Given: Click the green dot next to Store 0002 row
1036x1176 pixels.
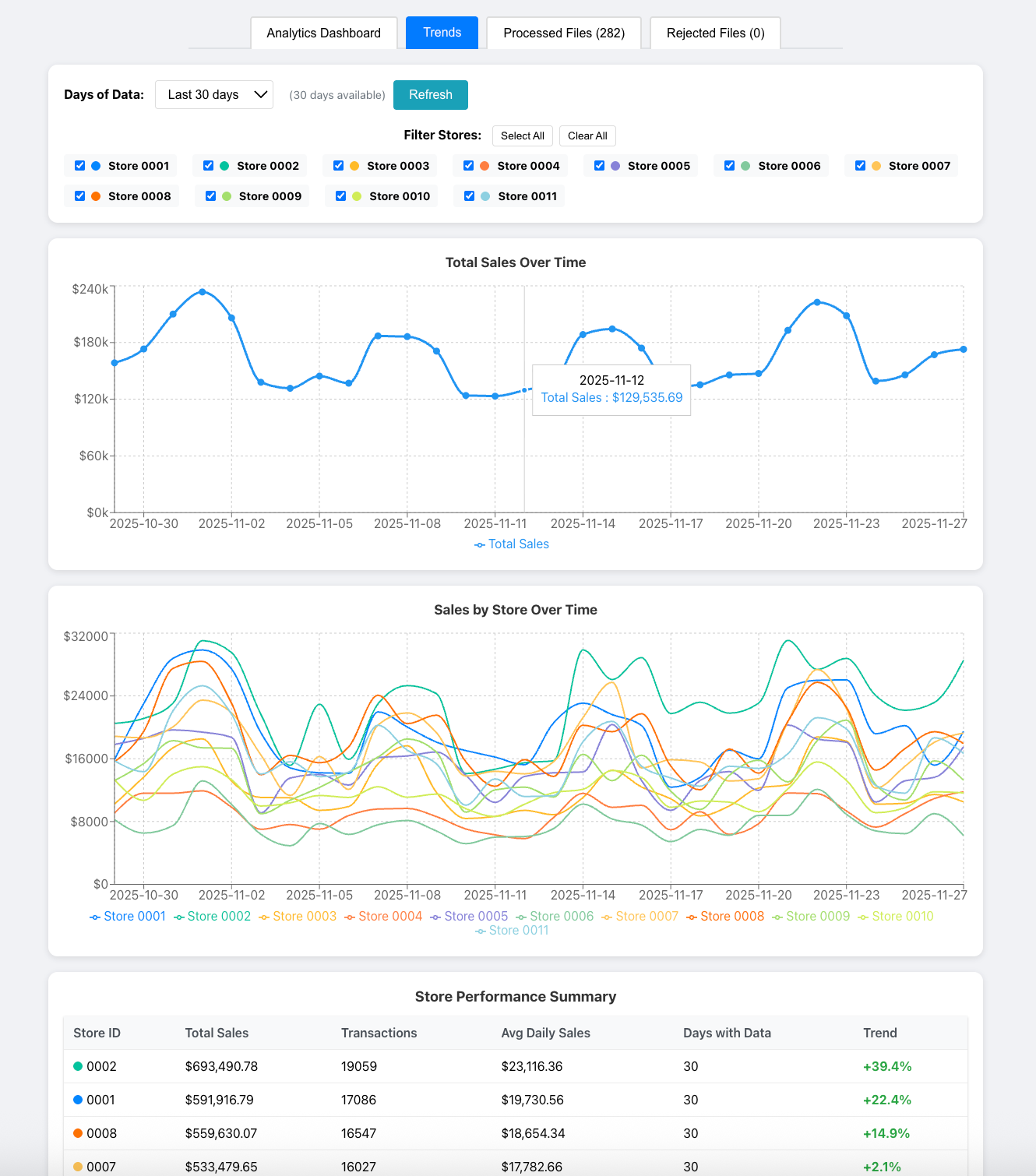Looking at the screenshot, I should pos(77,1066).
